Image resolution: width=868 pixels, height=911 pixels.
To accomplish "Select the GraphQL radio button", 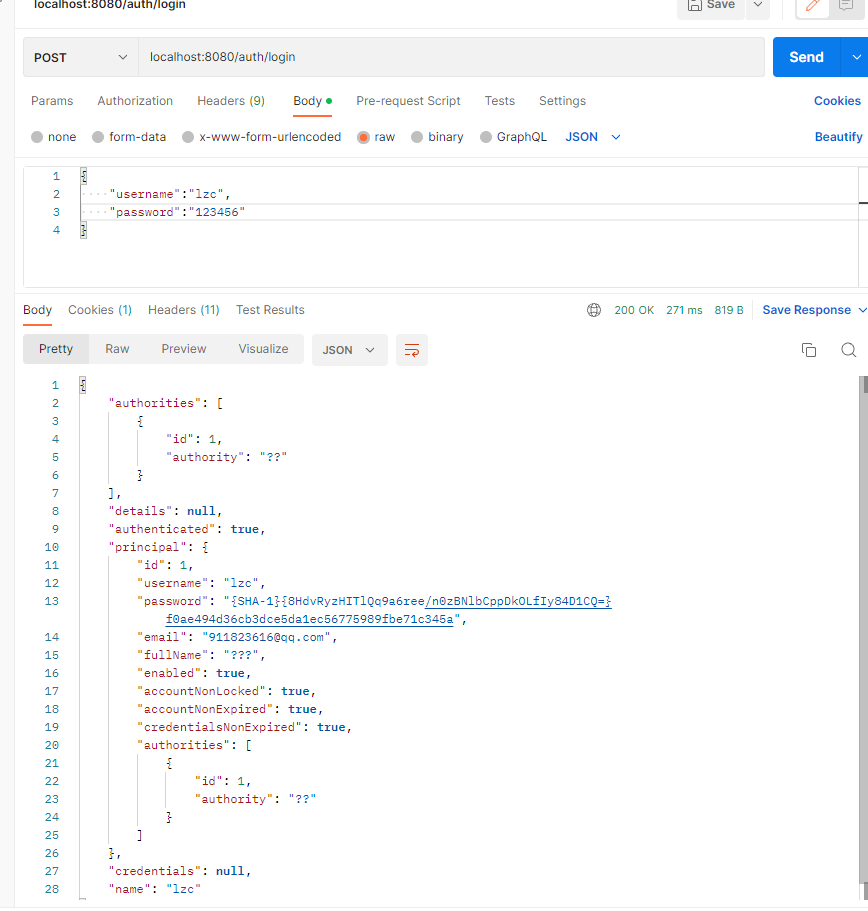I will pos(486,137).
